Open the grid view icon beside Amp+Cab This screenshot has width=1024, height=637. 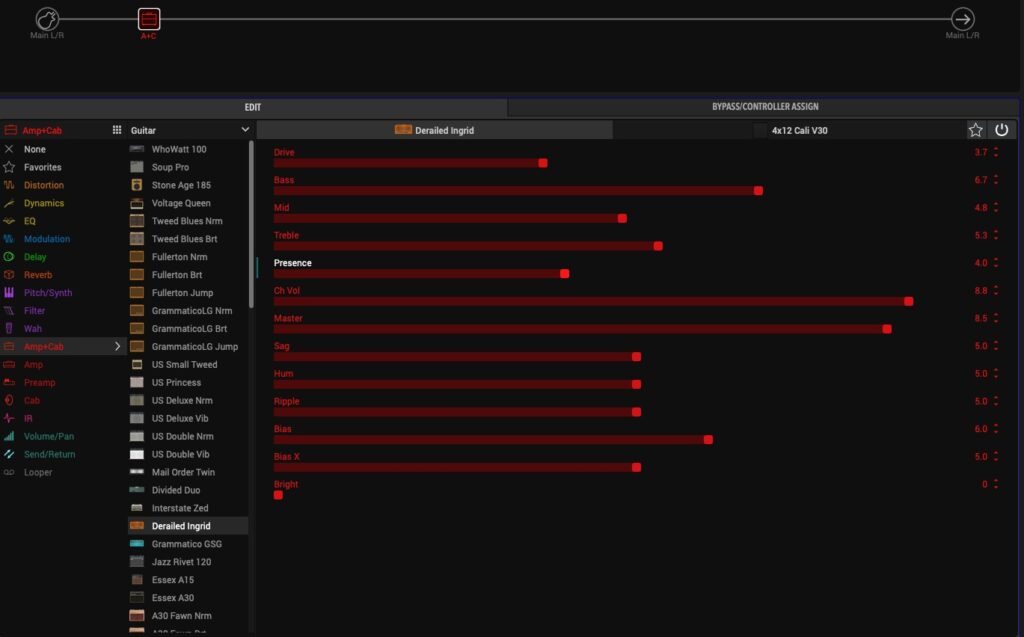pyautogui.click(x=117, y=130)
